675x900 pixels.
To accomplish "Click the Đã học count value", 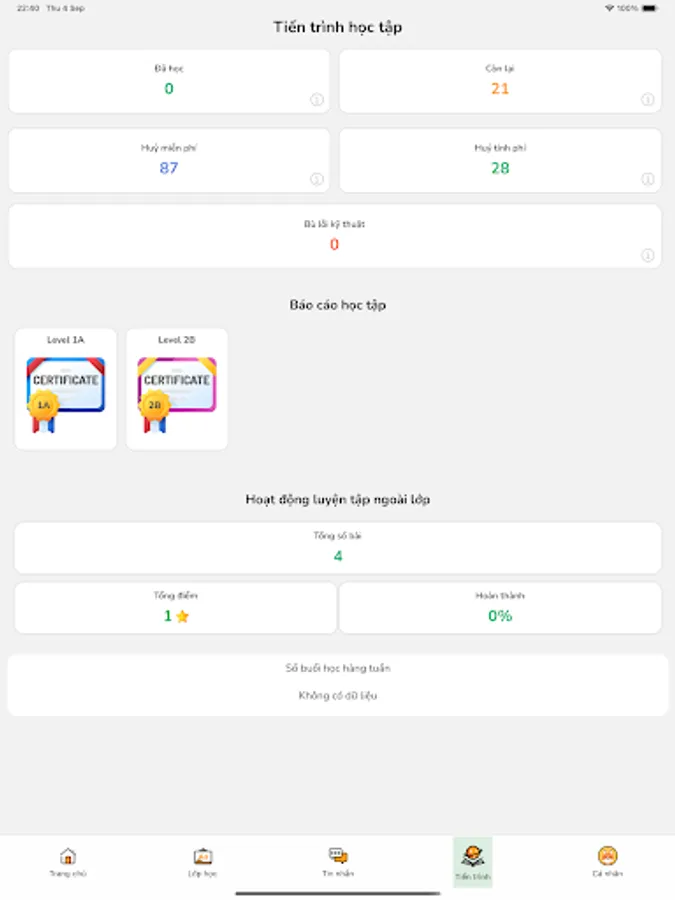I will [169, 88].
